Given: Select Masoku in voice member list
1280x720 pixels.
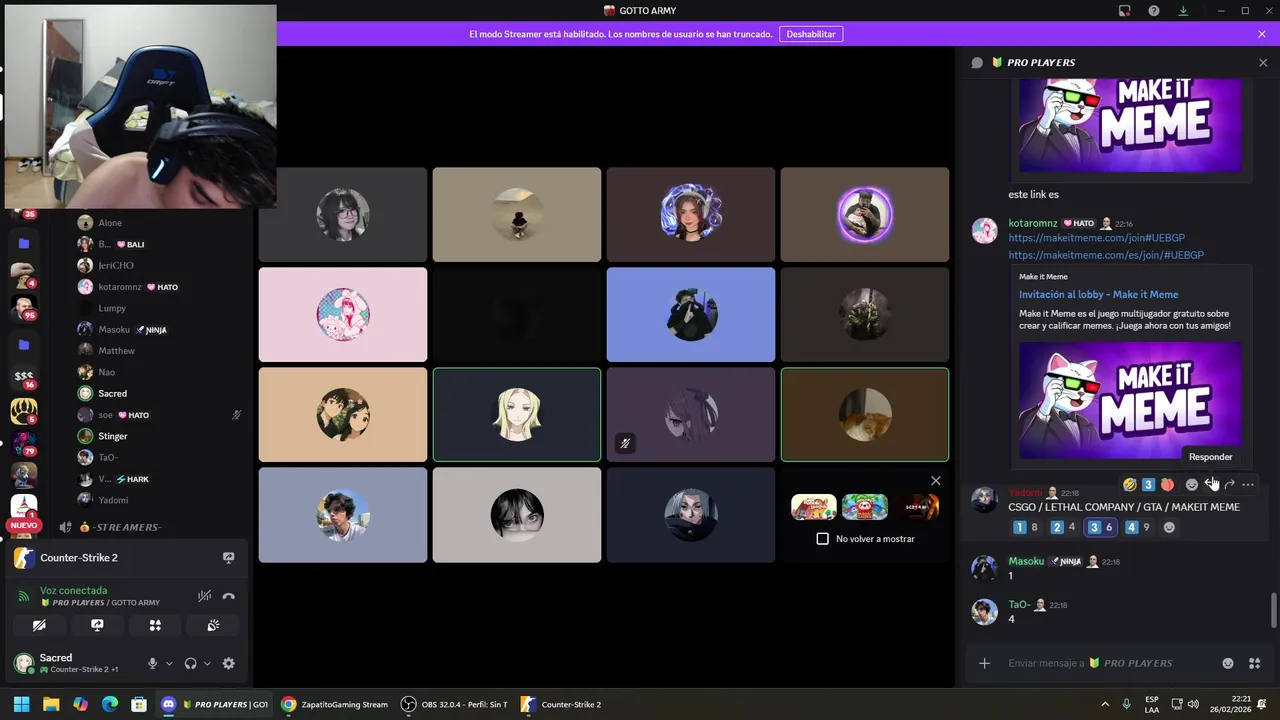Looking at the screenshot, I should pyautogui.click(x=160, y=329).
